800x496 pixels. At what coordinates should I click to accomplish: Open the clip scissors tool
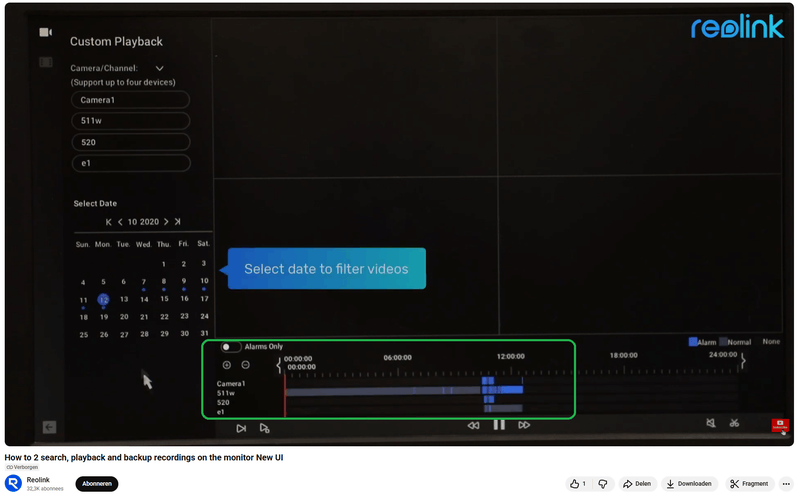tap(734, 423)
